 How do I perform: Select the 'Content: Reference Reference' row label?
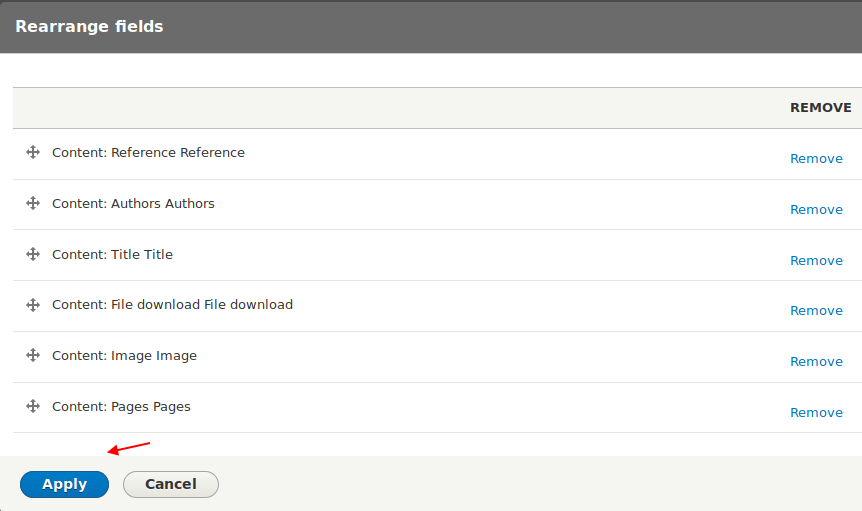point(148,153)
